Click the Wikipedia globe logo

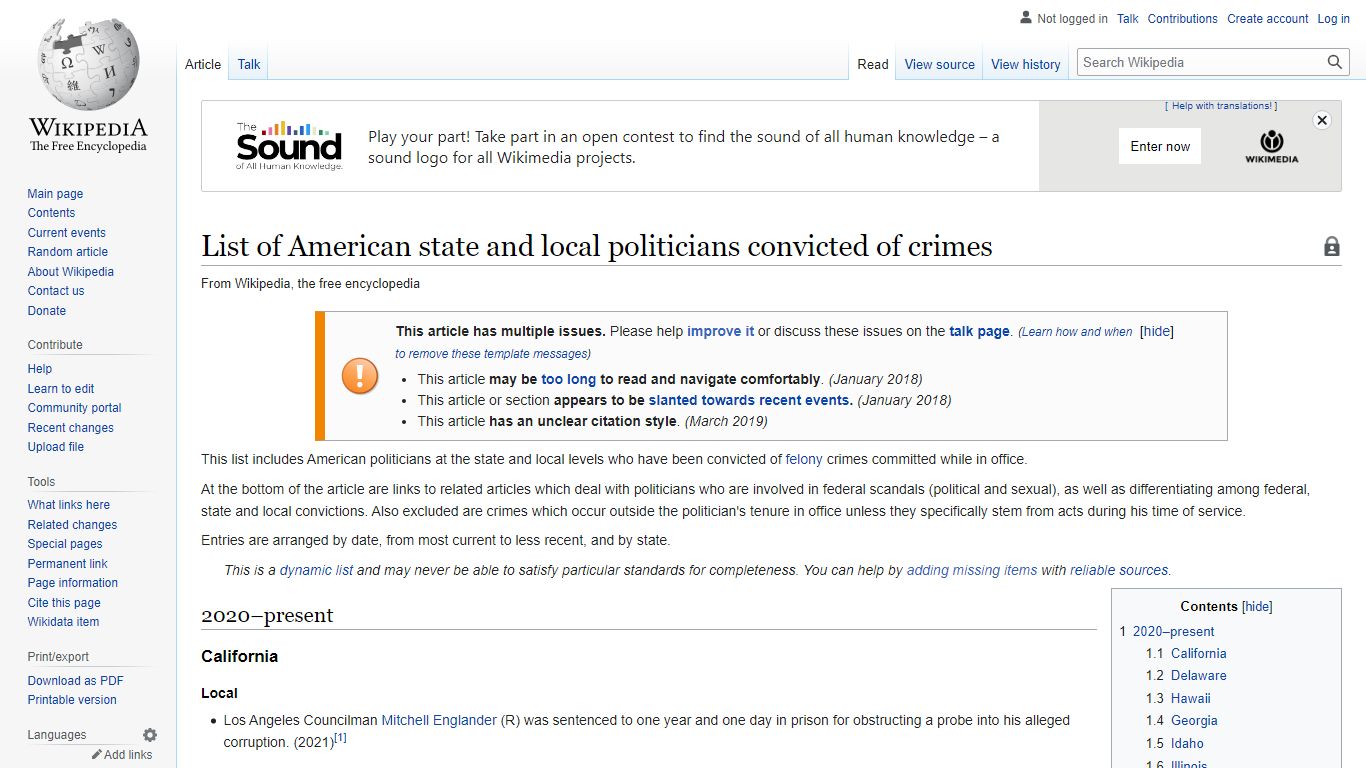pos(88,64)
